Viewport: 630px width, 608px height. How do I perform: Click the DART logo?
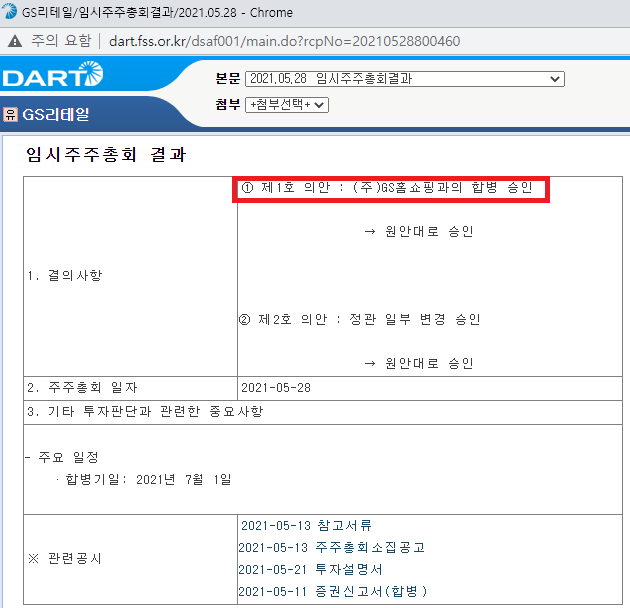(x=53, y=74)
